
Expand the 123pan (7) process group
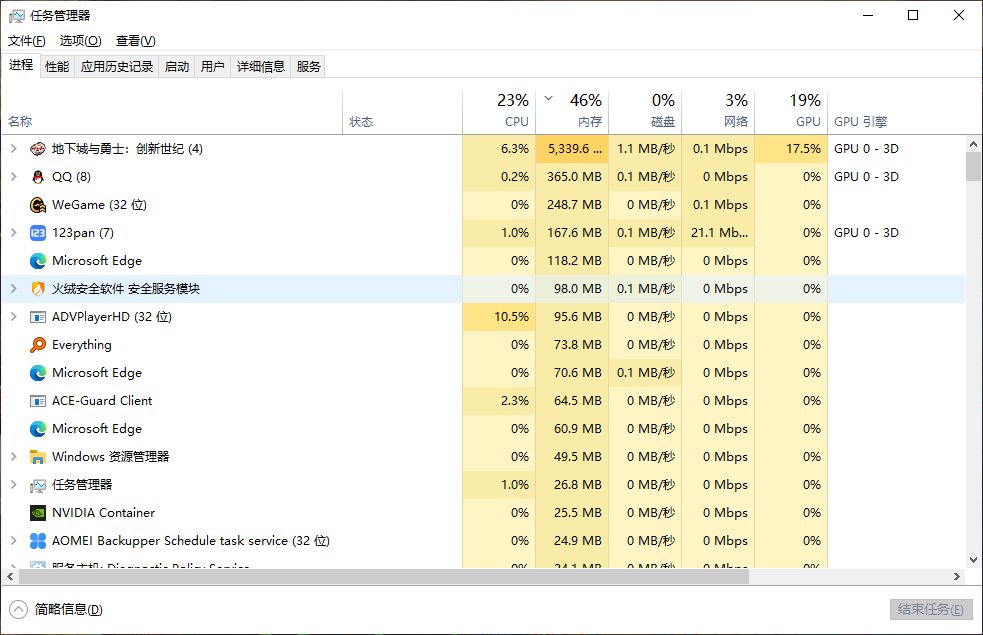[14, 233]
